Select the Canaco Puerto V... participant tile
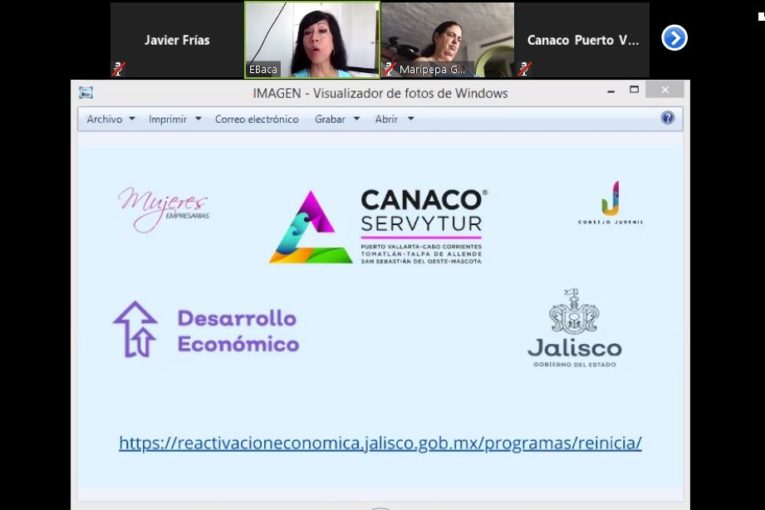 pyautogui.click(x=583, y=40)
